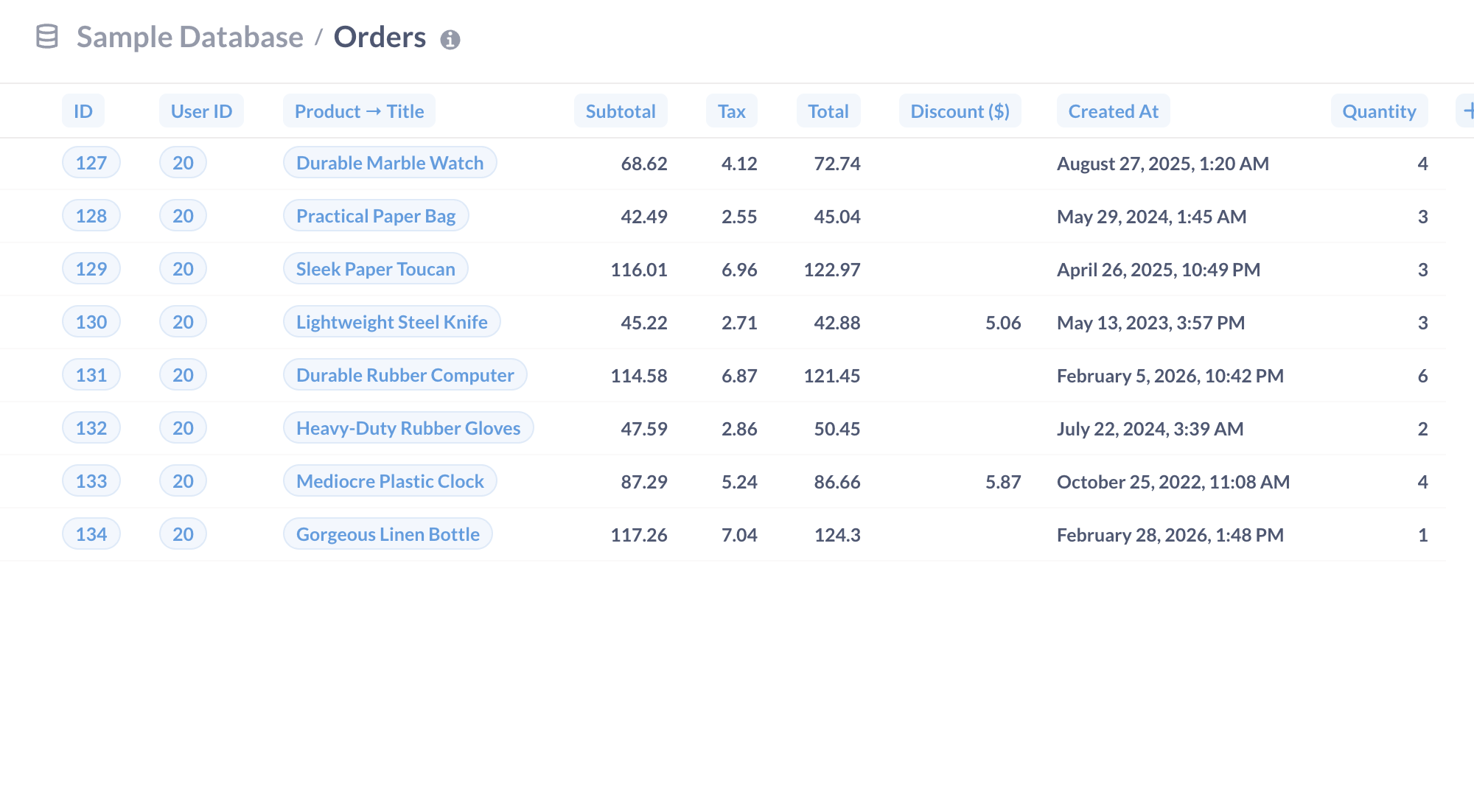Select the Total column header

point(828,111)
